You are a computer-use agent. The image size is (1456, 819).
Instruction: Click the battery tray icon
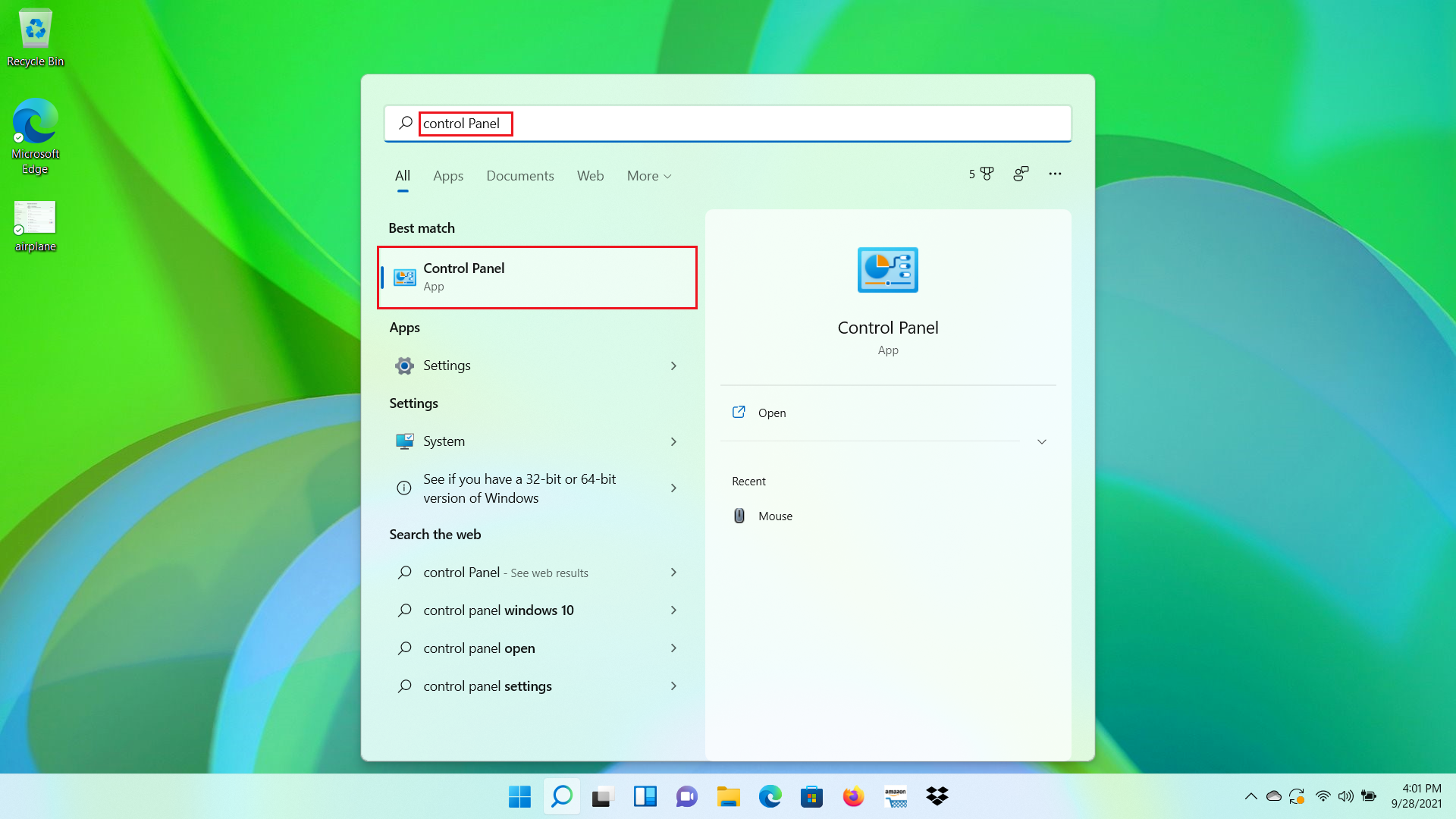pyautogui.click(x=1369, y=796)
